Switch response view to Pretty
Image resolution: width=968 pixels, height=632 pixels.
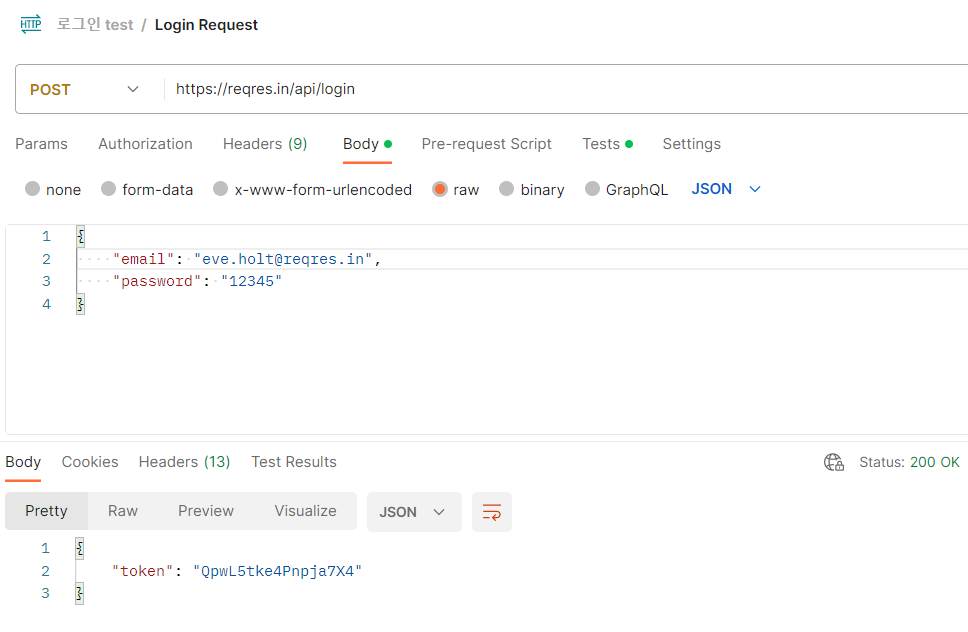pos(46,511)
